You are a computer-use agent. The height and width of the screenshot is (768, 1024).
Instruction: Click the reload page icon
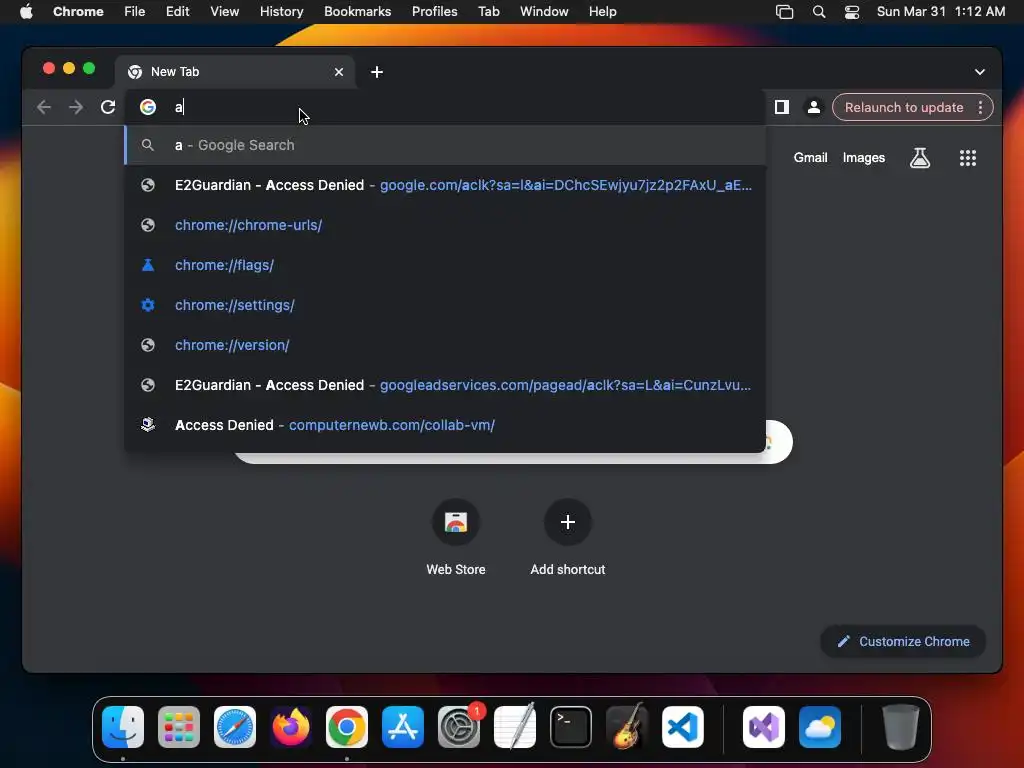(108, 107)
